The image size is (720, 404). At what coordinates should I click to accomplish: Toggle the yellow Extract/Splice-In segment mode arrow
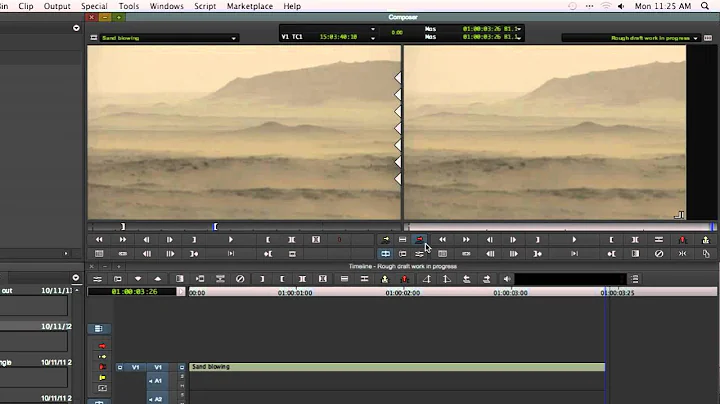[x=102, y=356]
